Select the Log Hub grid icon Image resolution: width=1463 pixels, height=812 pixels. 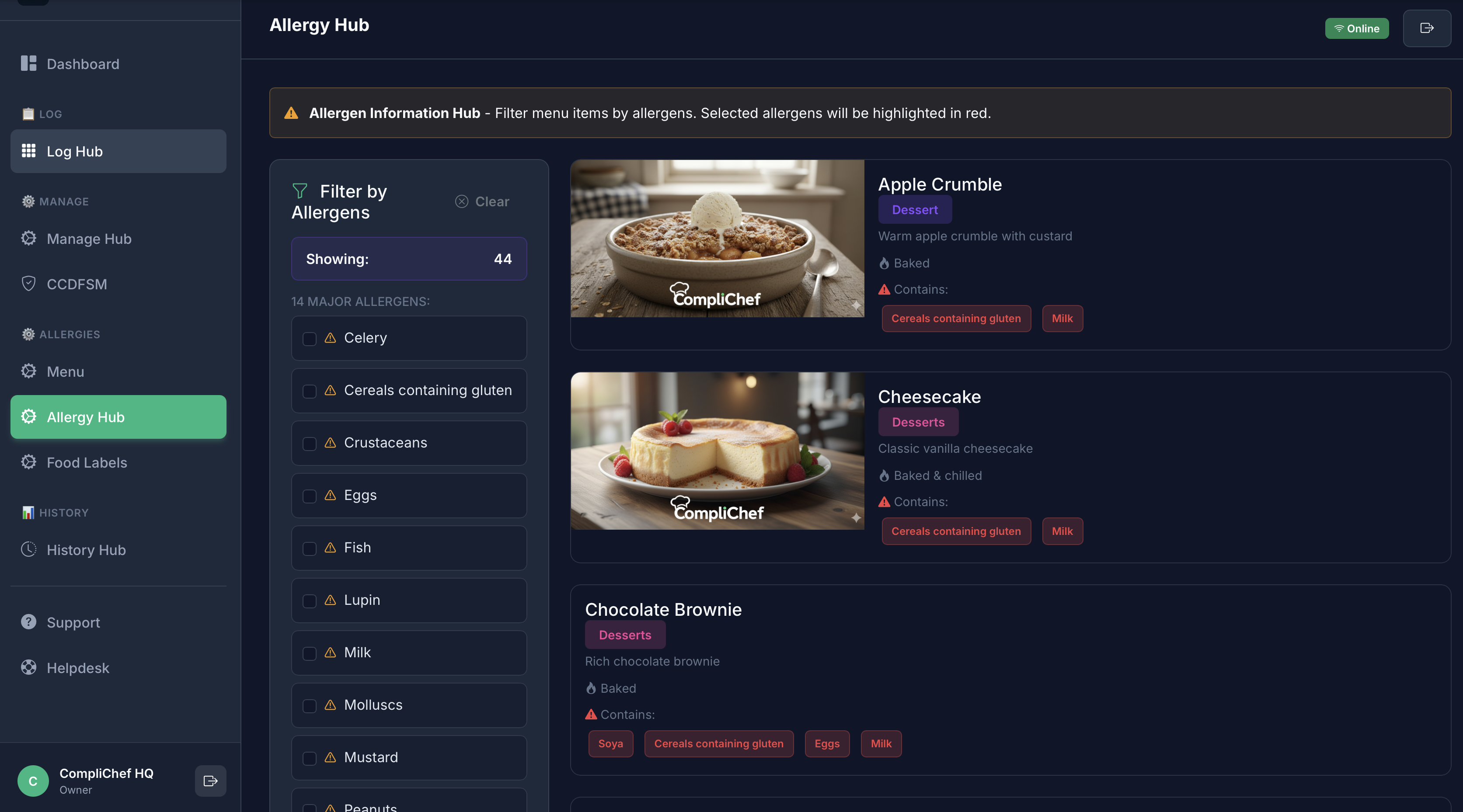coord(29,150)
